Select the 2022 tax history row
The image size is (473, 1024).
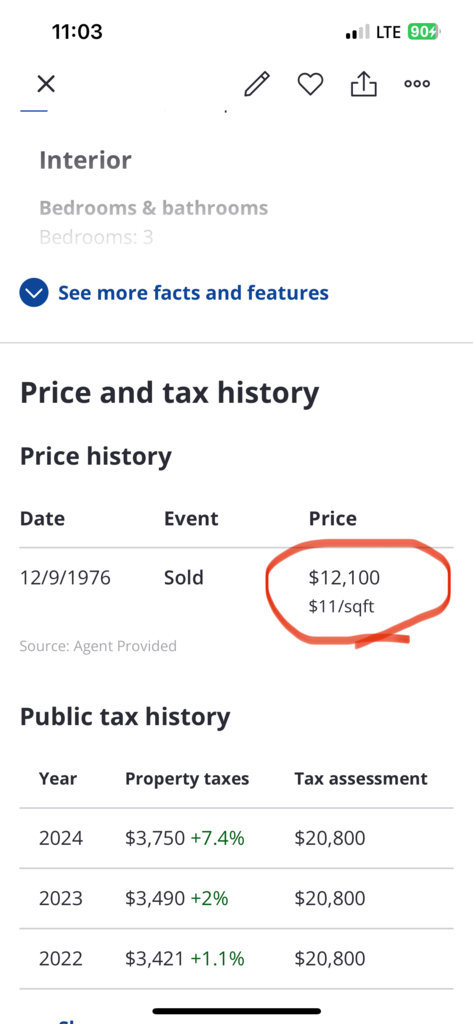coord(236,959)
